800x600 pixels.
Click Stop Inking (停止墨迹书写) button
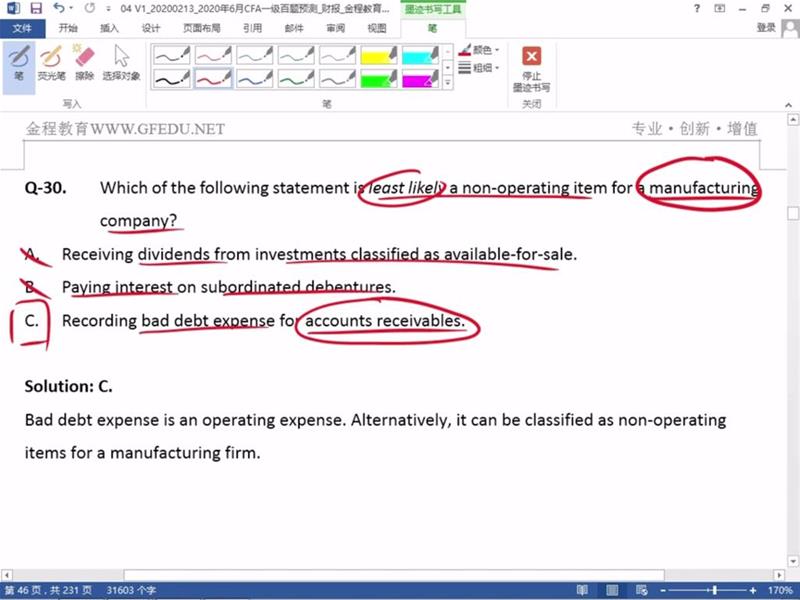pos(531,68)
